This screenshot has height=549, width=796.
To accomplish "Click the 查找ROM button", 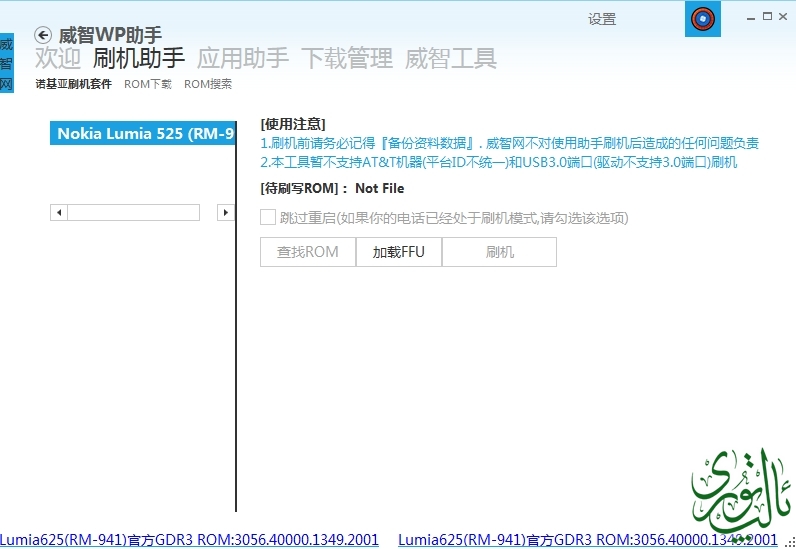I will (308, 252).
